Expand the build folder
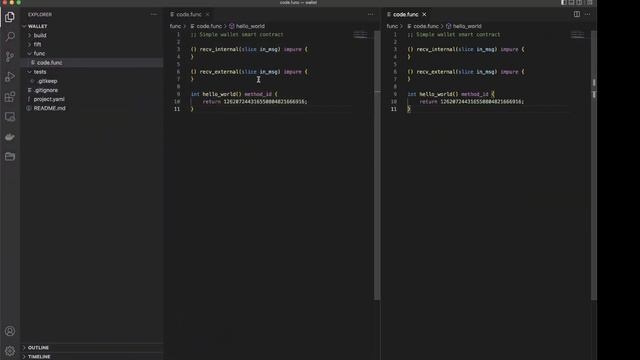The height and width of the screenshot is (360, 640). pos(92,36)
